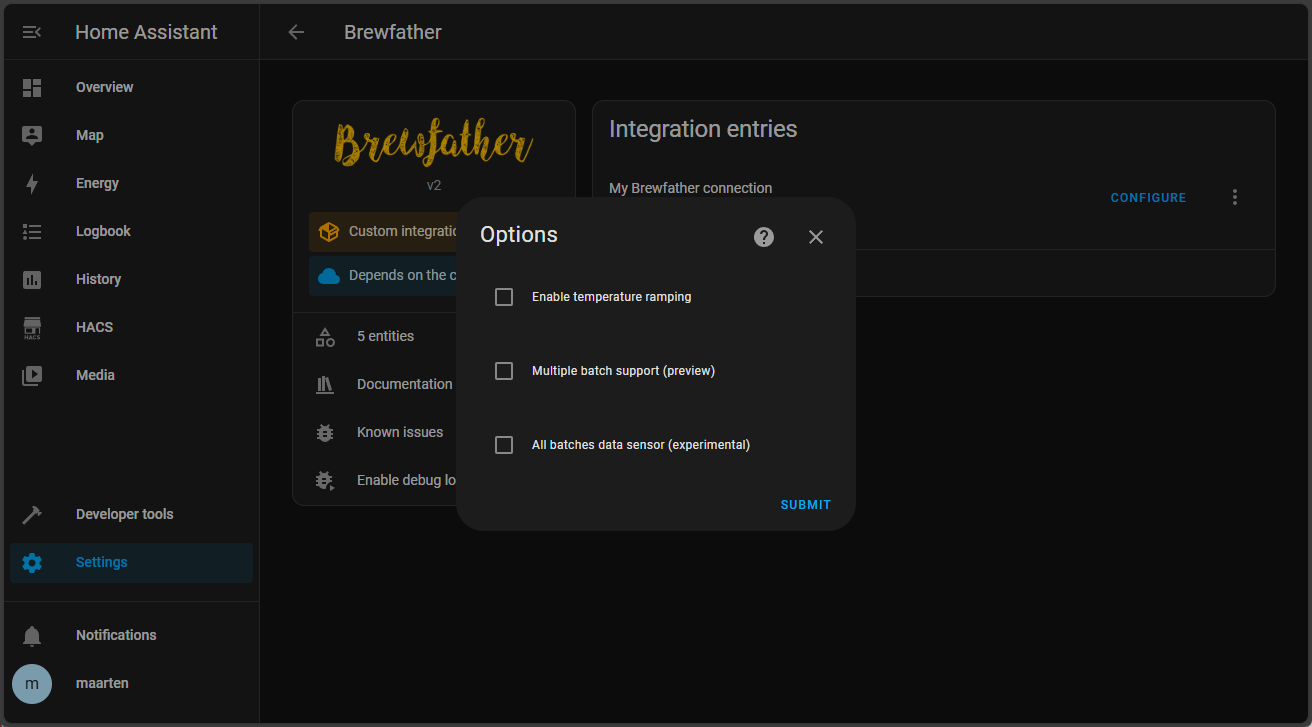Click the History chart icon

32,279
